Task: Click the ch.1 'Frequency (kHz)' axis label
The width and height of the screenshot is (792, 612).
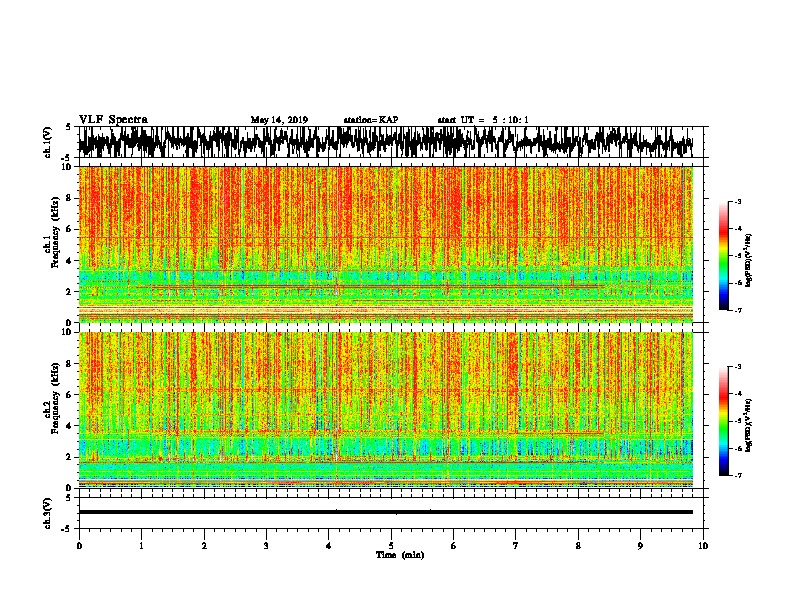Action: pos(55,232)
